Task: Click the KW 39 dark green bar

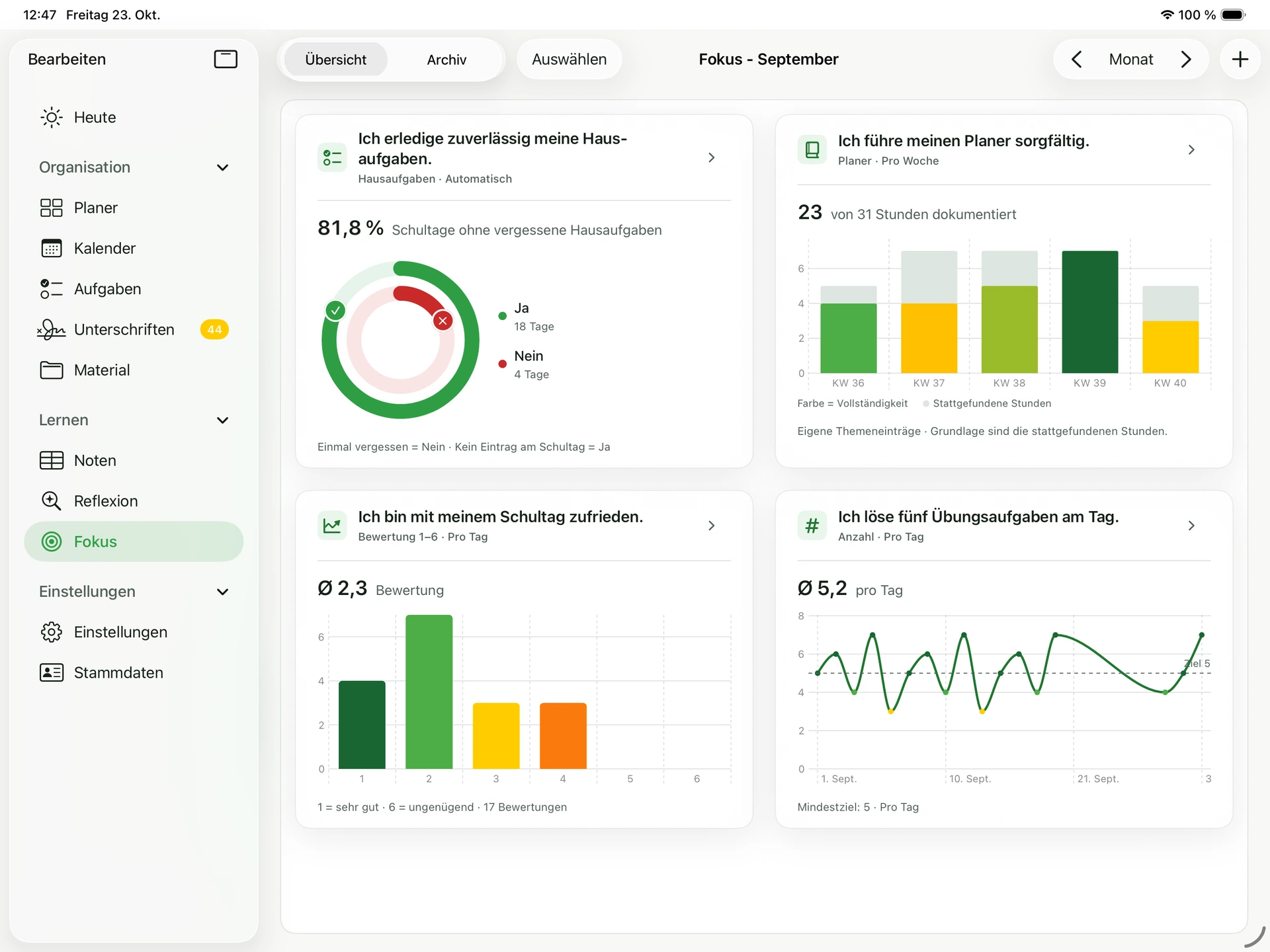Action: point(1089,312)
